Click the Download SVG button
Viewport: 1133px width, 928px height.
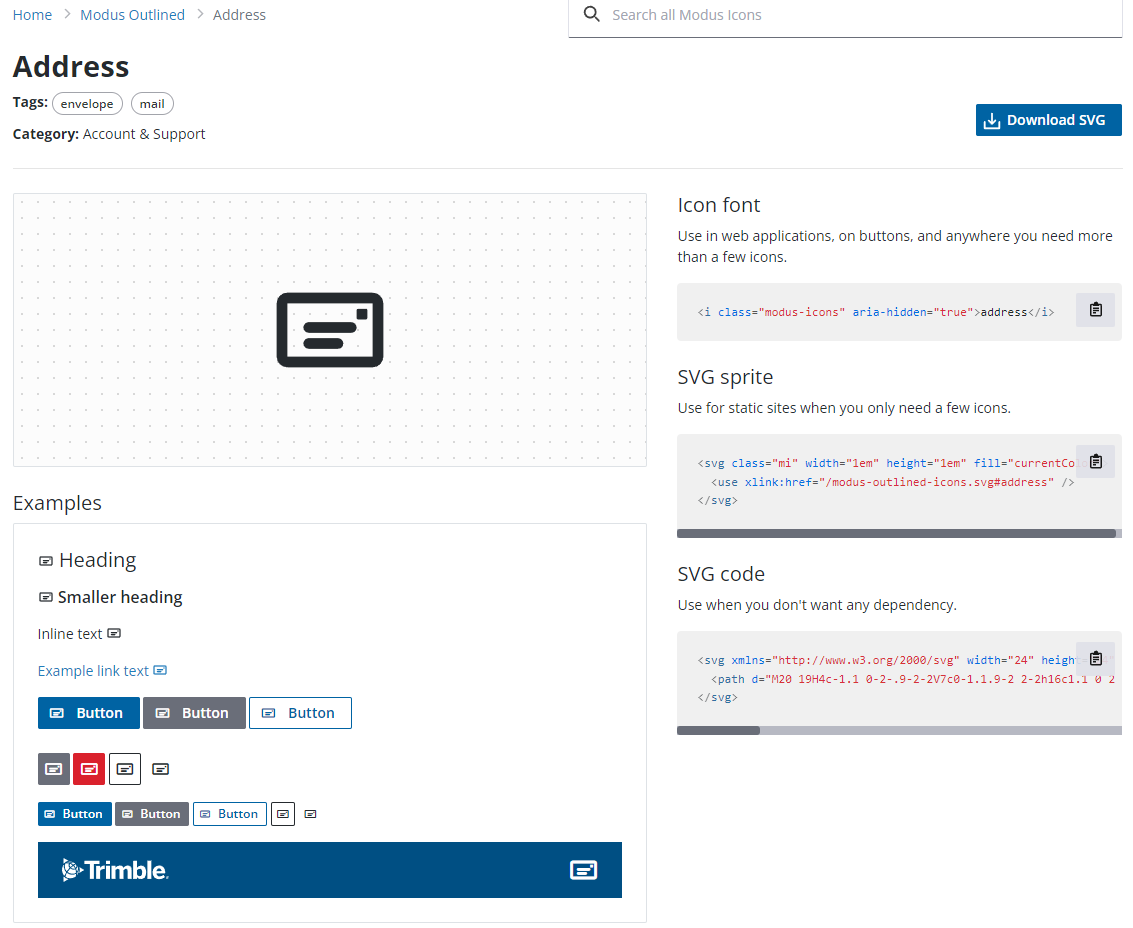pos(1048,119)
